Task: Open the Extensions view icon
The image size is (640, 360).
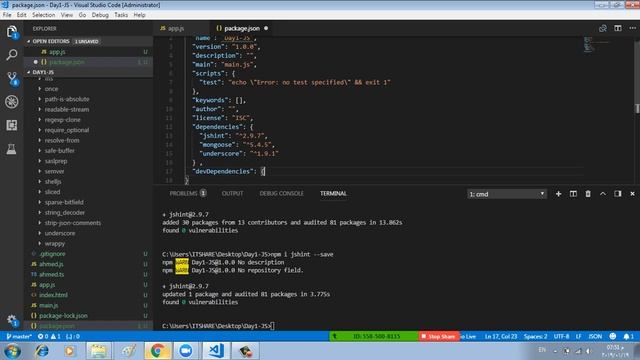Action: [x=11, y=125]
